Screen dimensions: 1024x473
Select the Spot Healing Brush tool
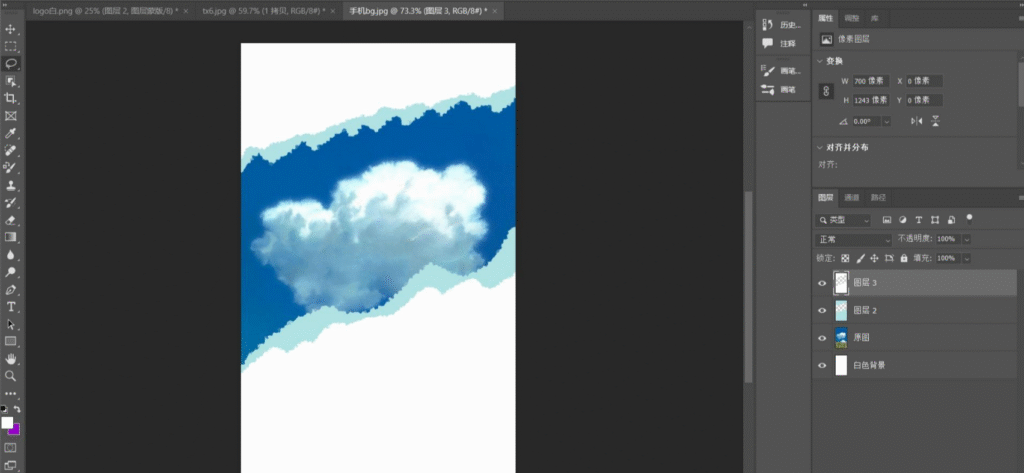click(x=10, y=150)
